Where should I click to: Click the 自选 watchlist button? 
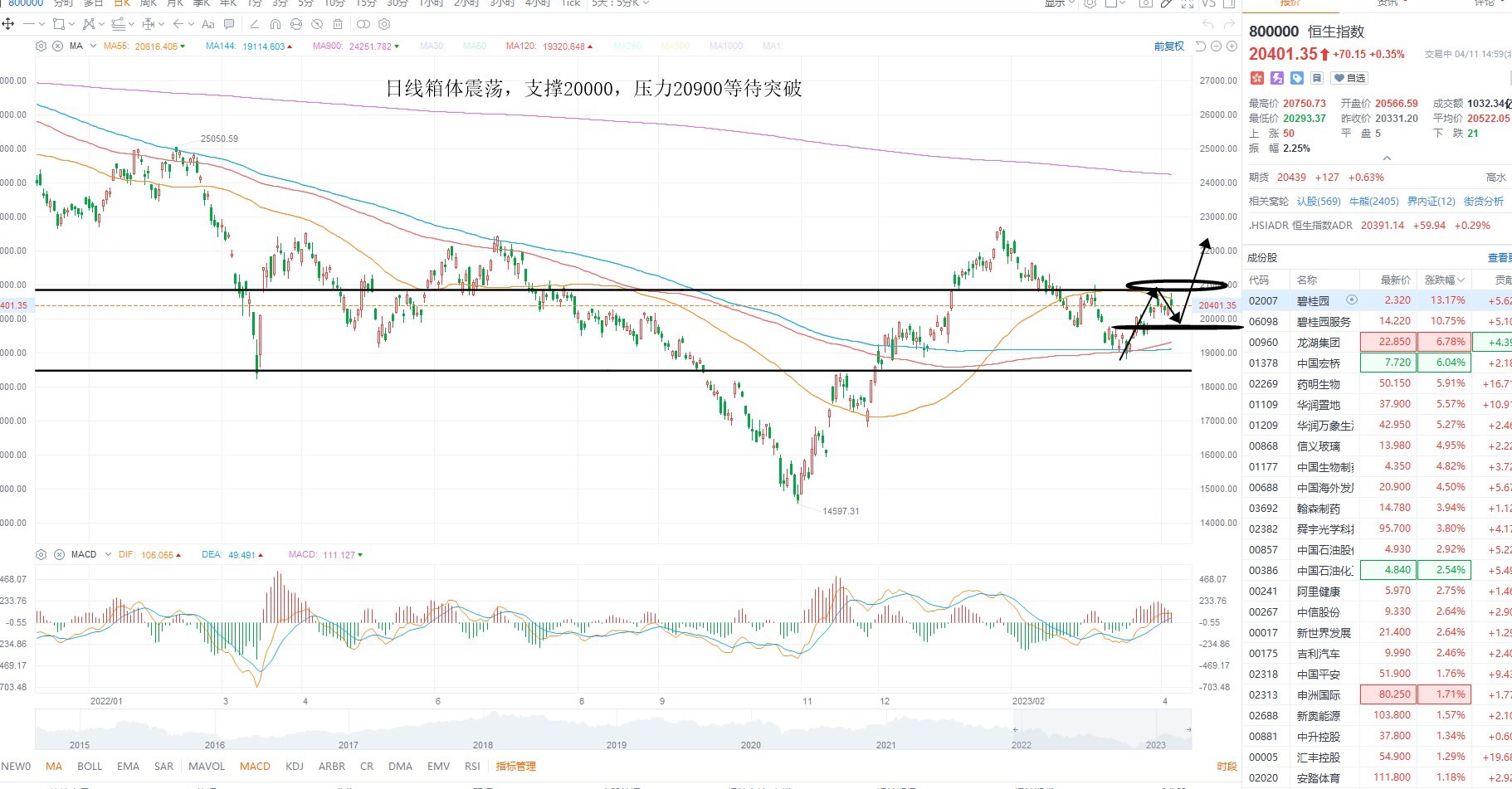click(1349, 78)
